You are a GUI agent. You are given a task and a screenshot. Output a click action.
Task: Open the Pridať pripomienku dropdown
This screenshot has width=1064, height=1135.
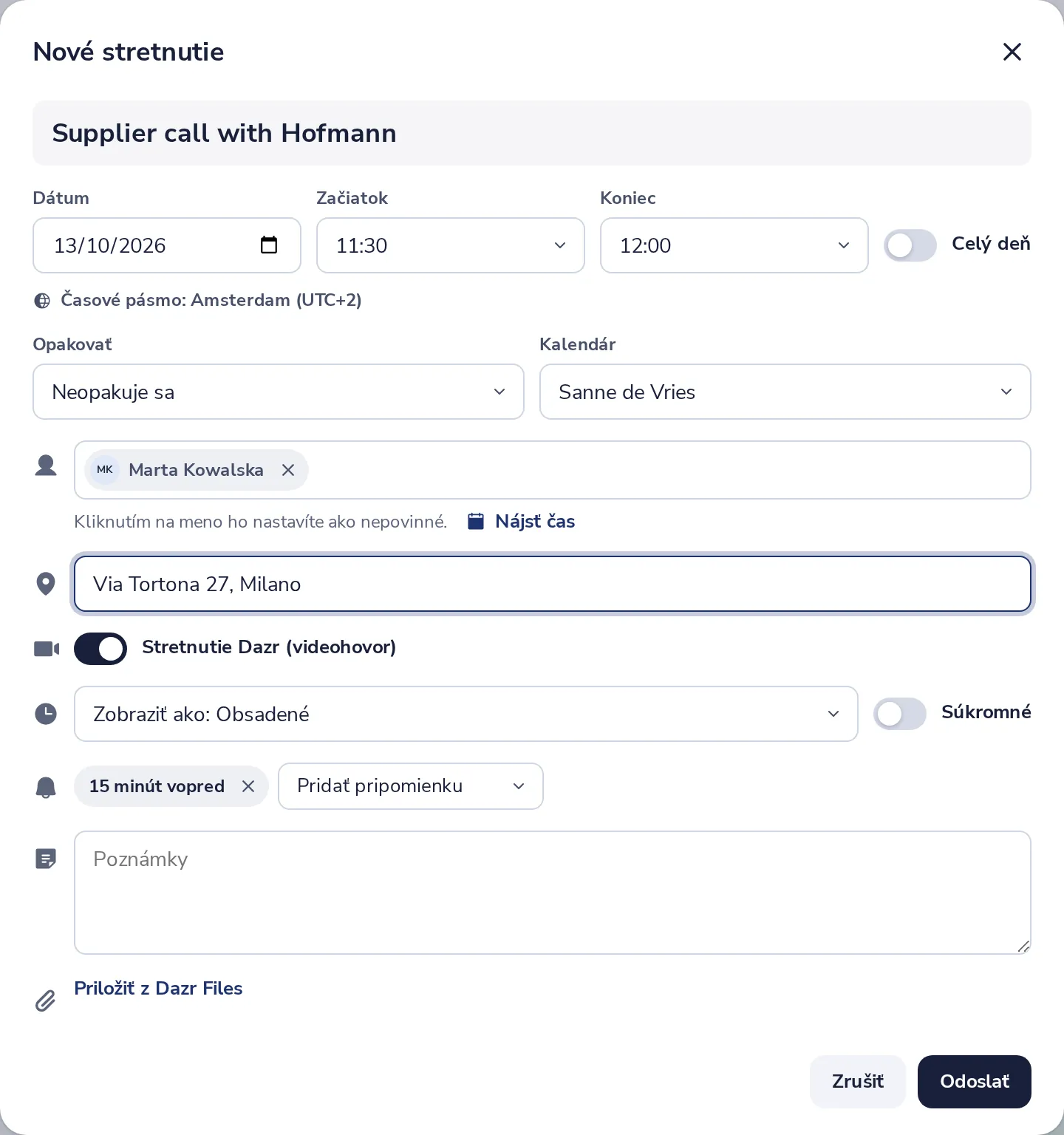411,786
